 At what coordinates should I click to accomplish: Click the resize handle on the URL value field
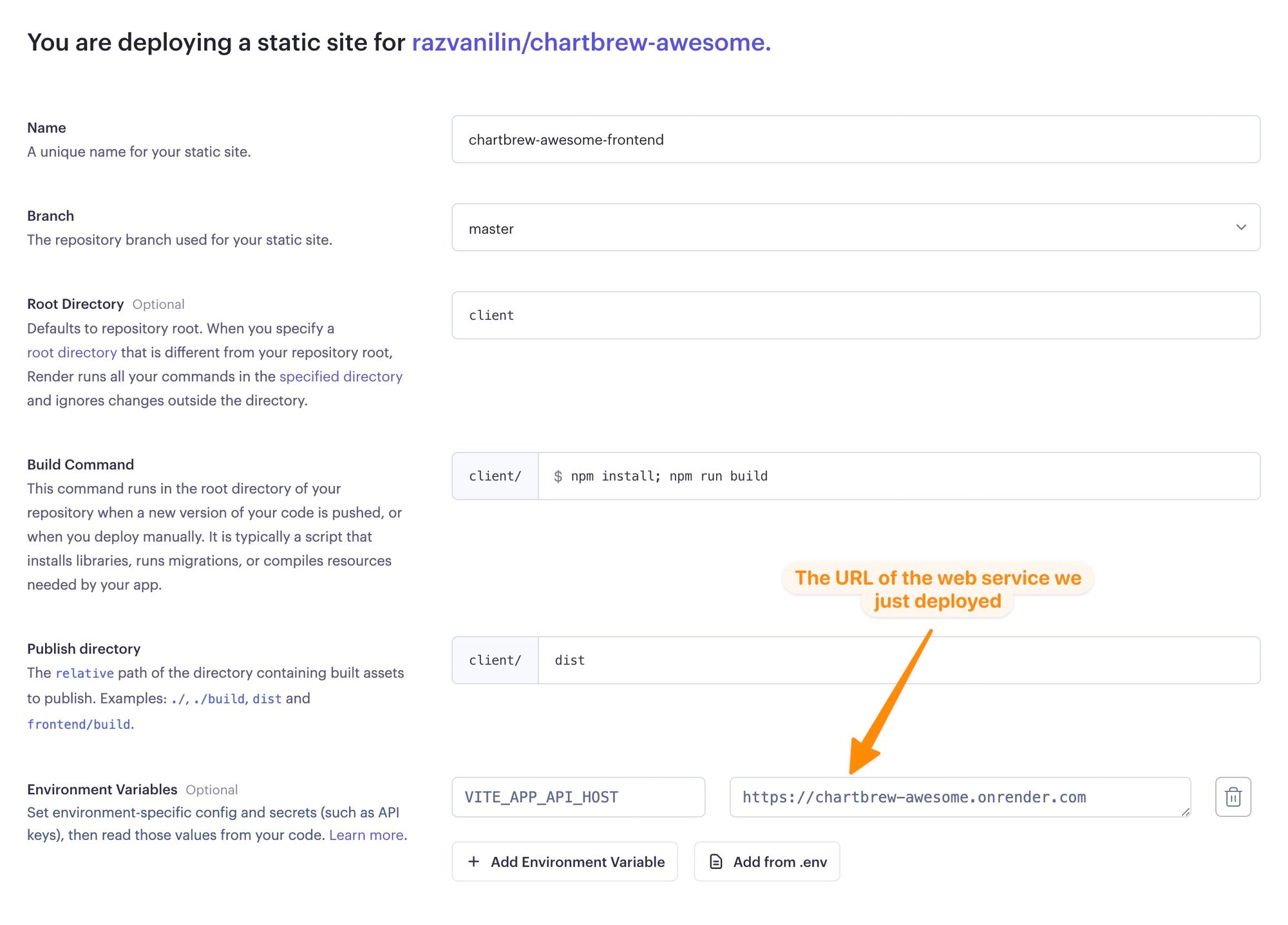coord(1185,813)
